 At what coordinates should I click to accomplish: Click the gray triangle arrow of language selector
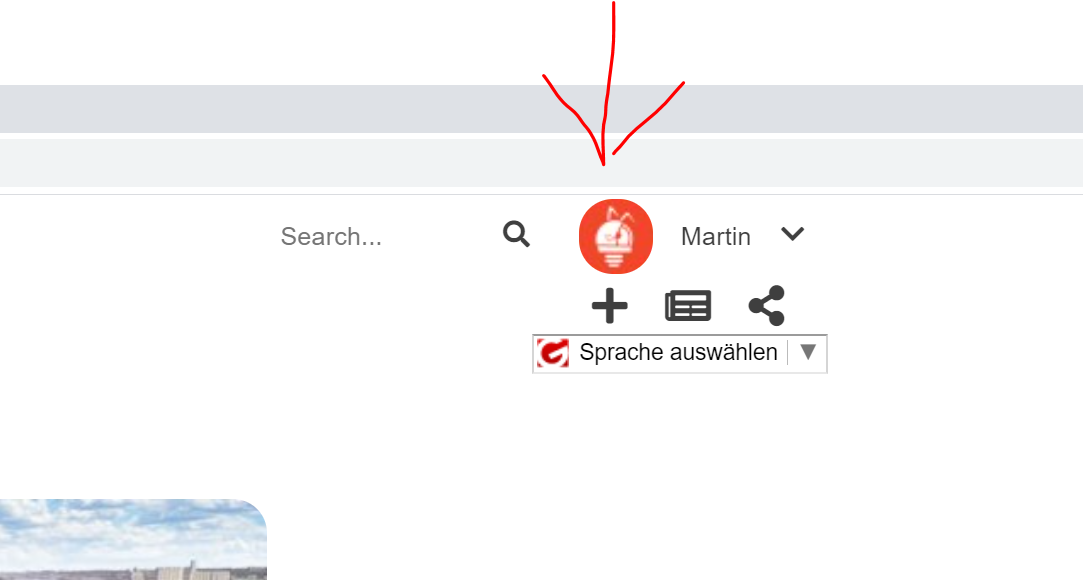tap(808, 351)
